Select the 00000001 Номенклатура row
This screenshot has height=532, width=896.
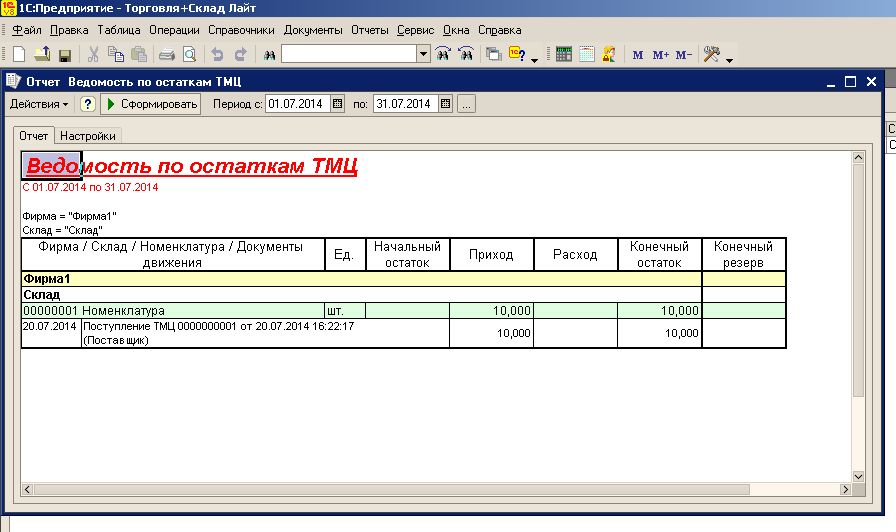403,311
